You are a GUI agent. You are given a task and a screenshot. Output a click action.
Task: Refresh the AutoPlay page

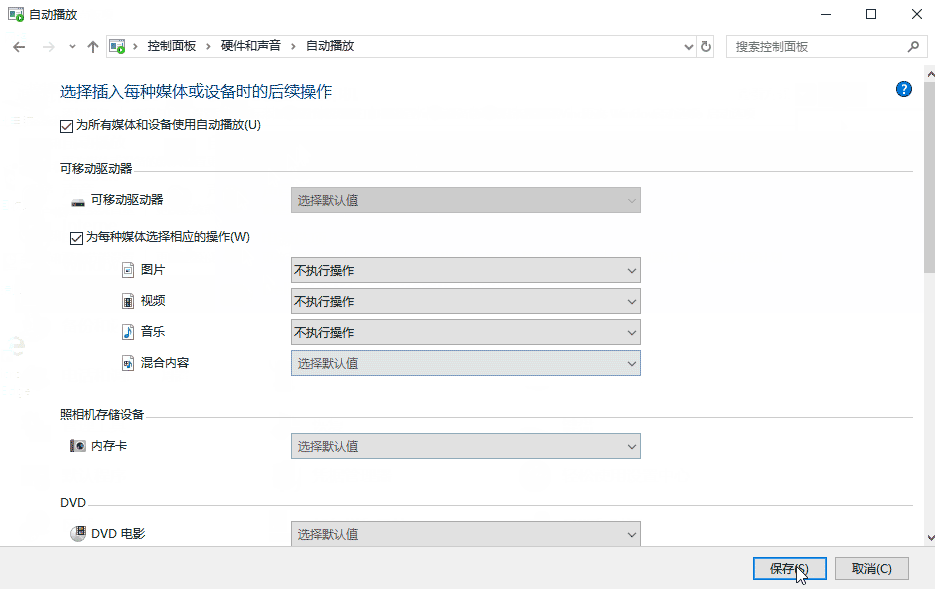pyautogui.click(x=706, y=47)
